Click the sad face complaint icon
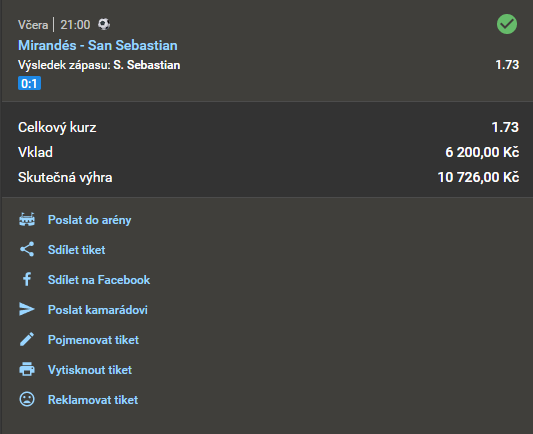Image resolution: width=533 pixels, height=434 pixels. tap(27, 399)
